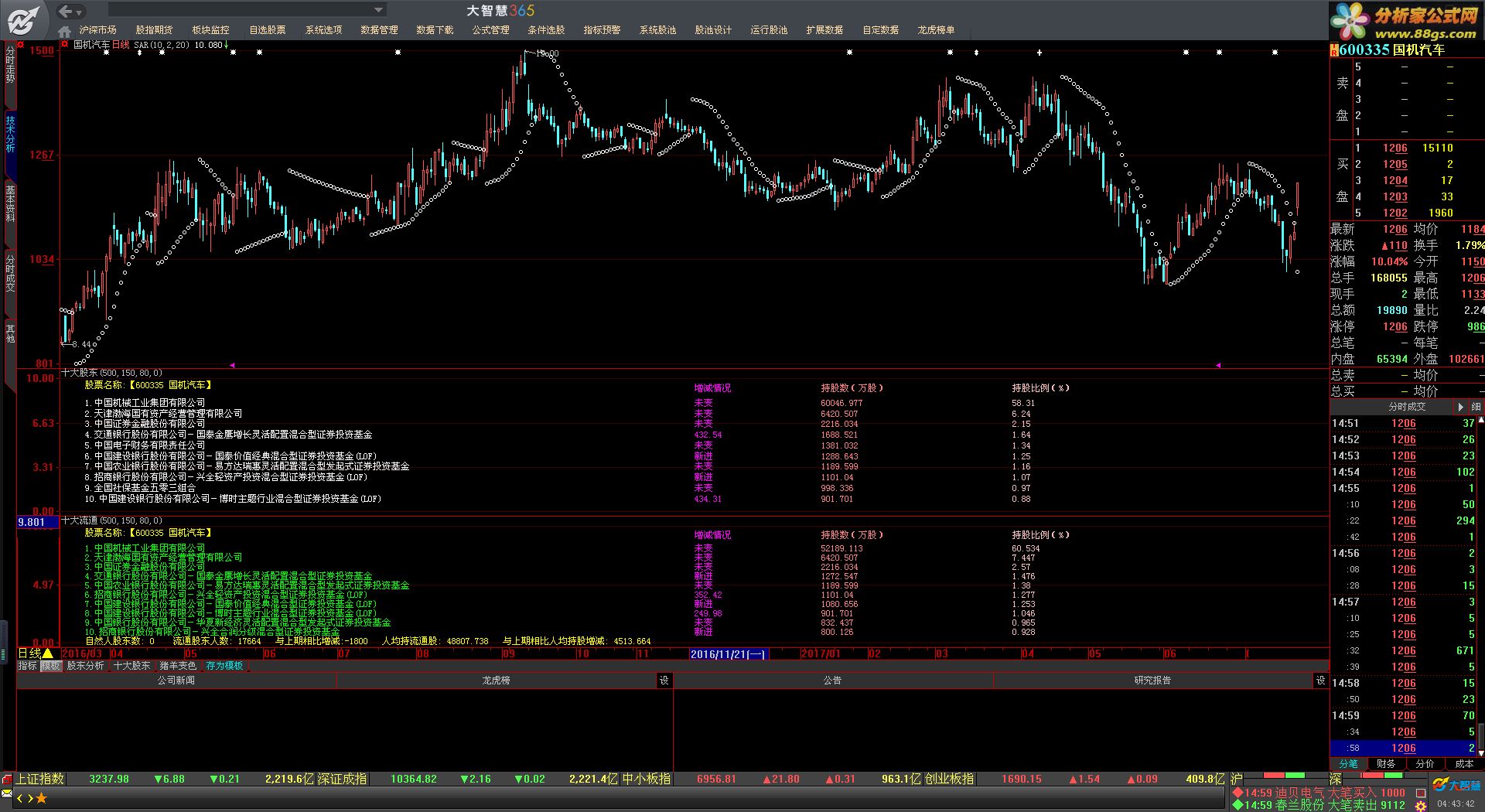Image resolution: width=1485 pixels, height=812 pixels.
Task: Open the 公式管理 menu
Action: (x=490, y=30)
